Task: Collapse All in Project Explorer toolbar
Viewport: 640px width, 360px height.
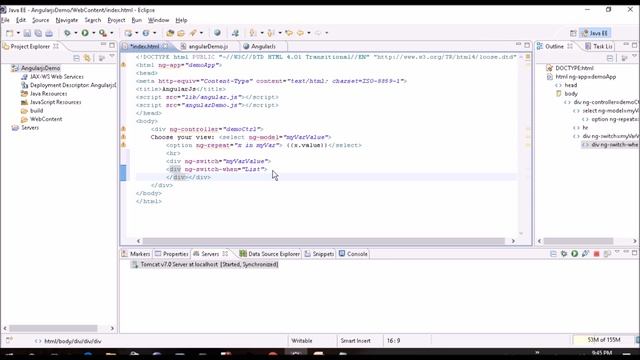Action: (x=76, y=58)
